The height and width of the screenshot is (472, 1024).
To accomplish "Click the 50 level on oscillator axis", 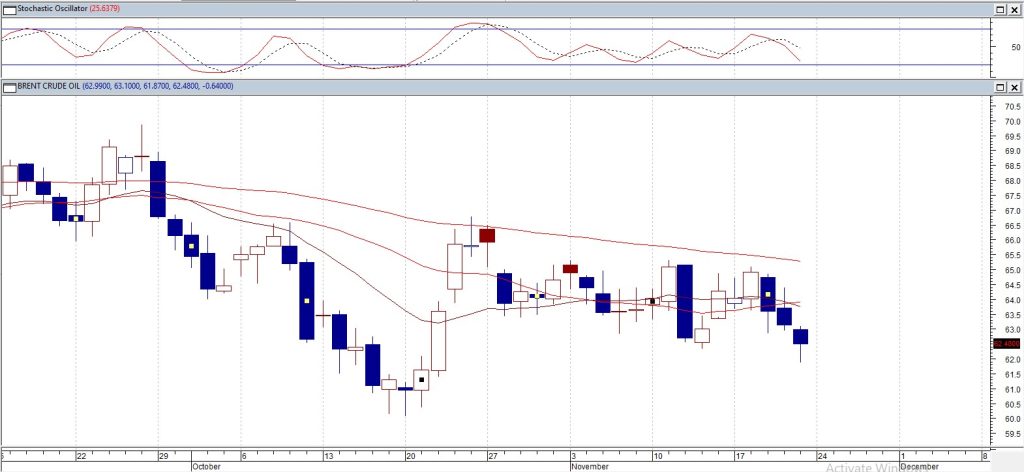I will (x=1016, y=47).
